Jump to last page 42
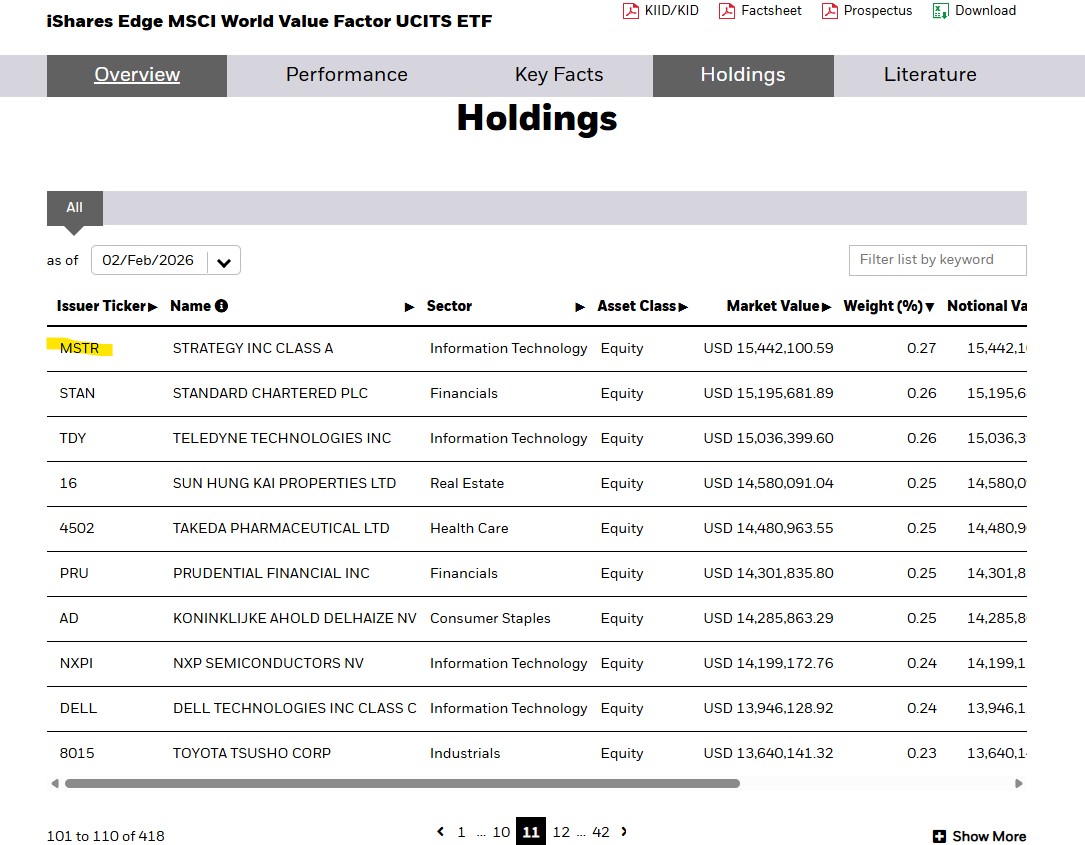1085x845 pixels. click(601, 832)
